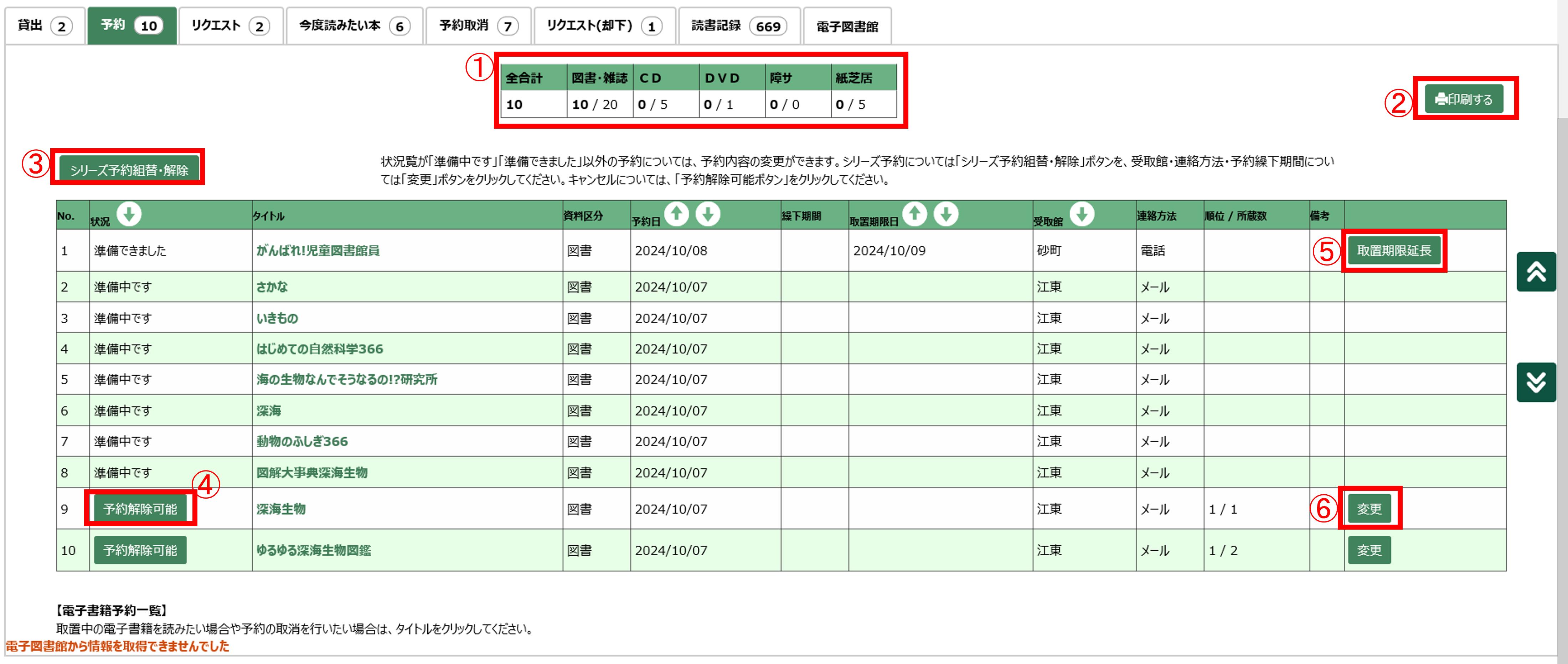Sort pickup deadline descending with down arrow

click(x=946, y=213)
